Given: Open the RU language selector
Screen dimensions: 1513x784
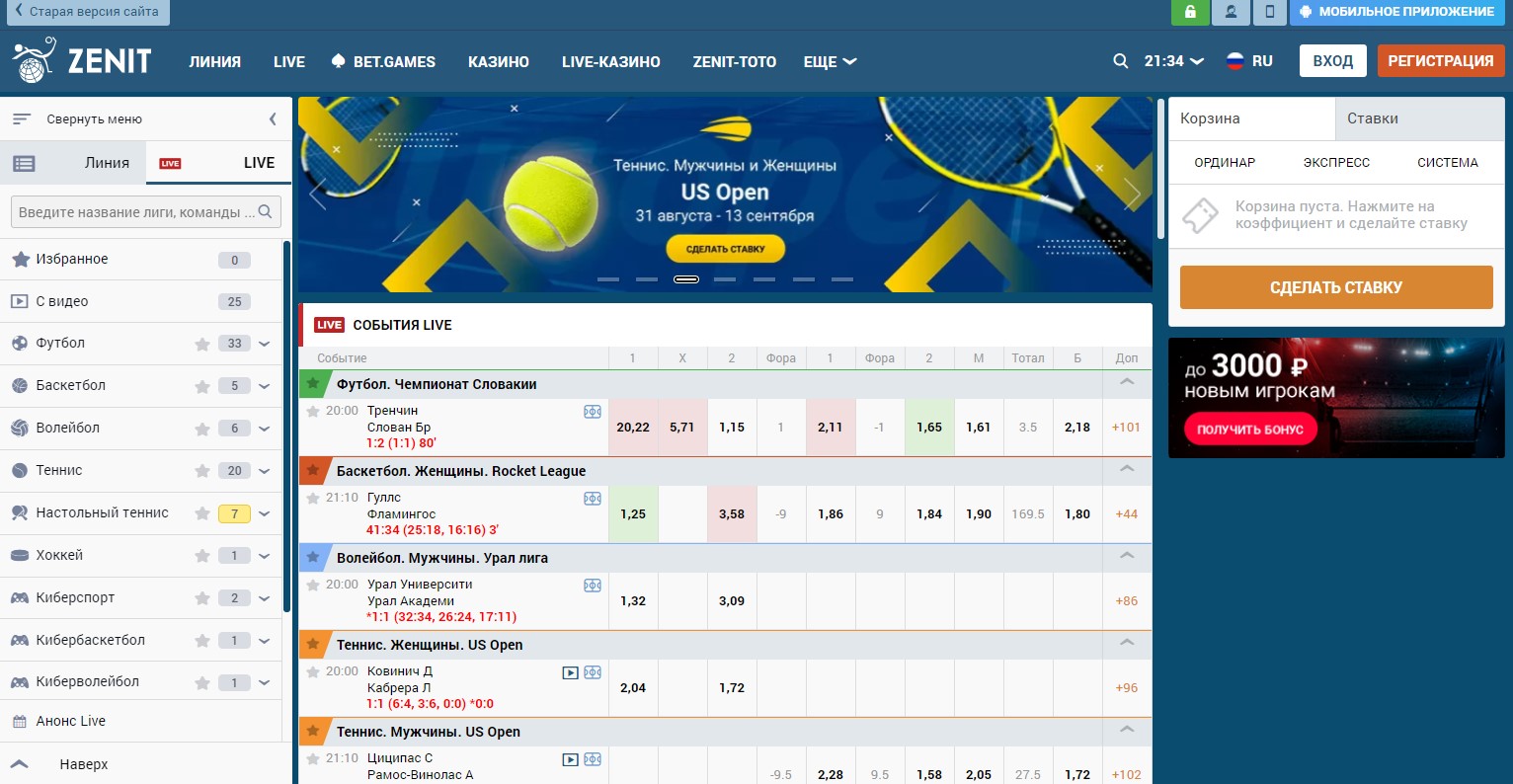Looking at the screenshot, I should click(x=1249, y=61).
